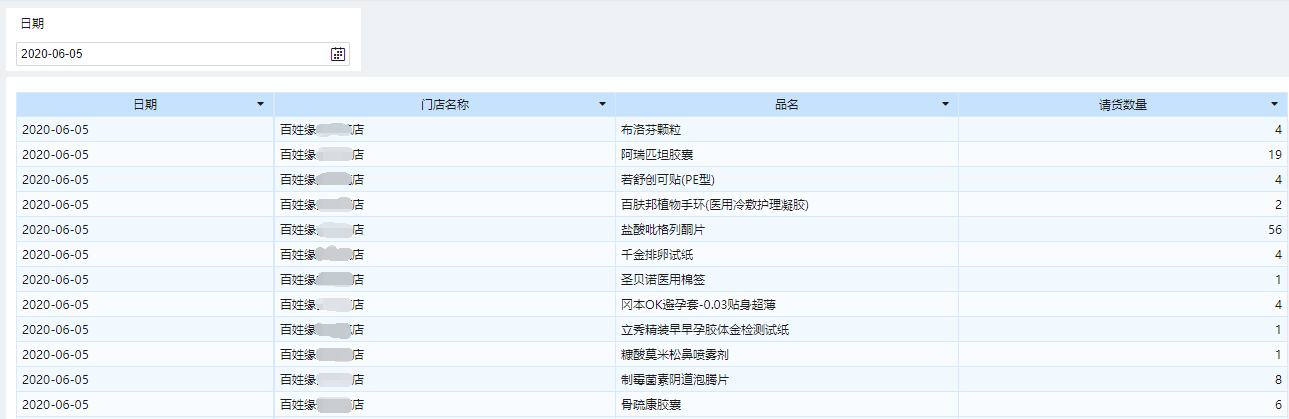Open the 日期 column filter dropdown arrow
Viewport: 1289px width, 419px height.
click(x=261, y=104)
